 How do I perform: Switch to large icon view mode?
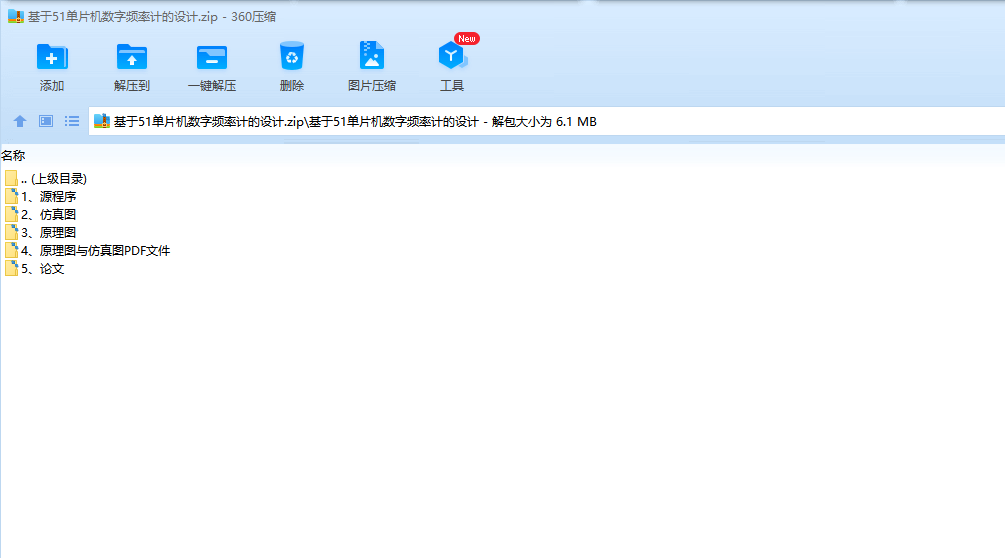[46, 121]
